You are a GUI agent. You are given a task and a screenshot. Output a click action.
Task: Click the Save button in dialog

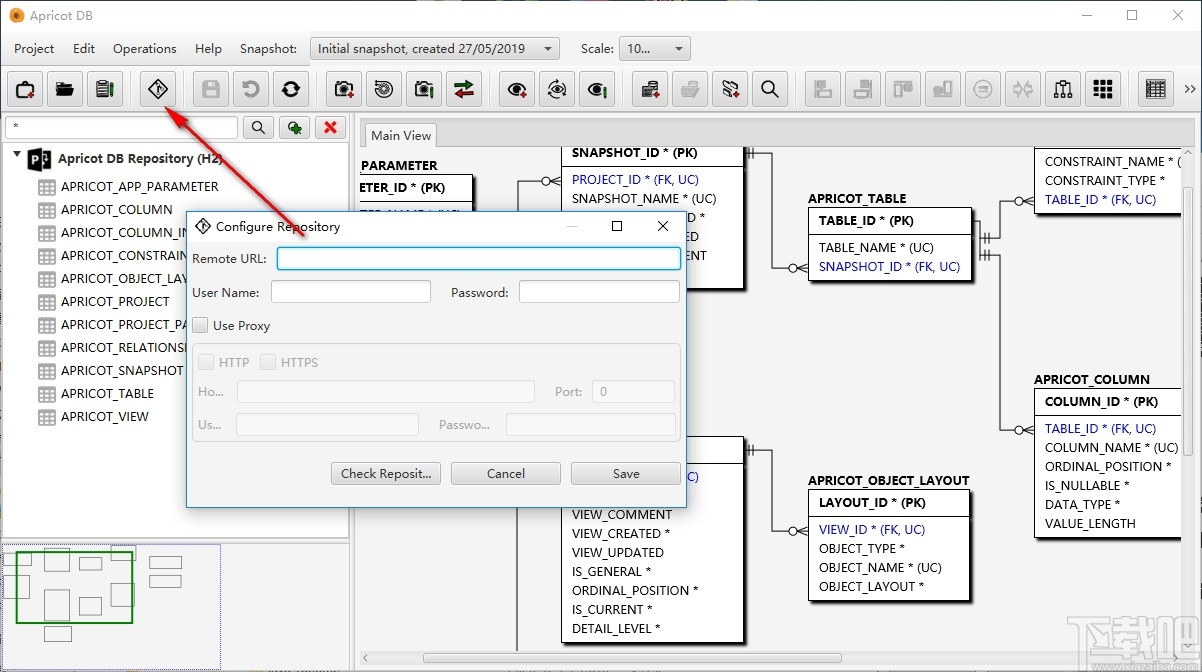tap(625, 473)
